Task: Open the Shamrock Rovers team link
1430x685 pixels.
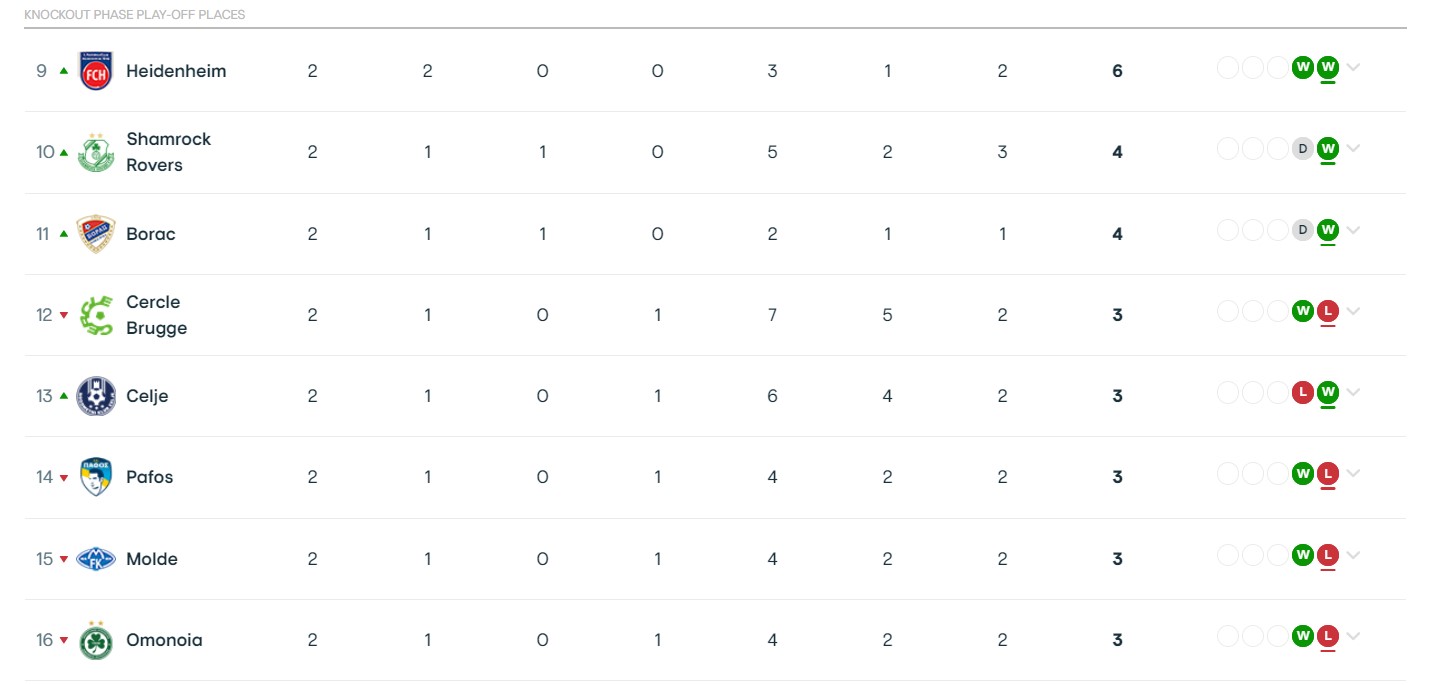Action: point(168,152)
